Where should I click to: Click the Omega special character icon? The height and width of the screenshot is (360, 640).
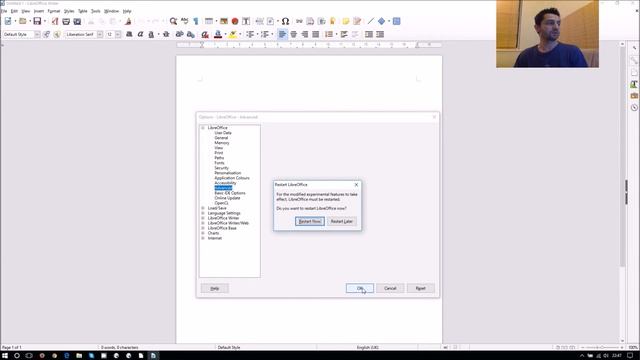coord(285,21)
